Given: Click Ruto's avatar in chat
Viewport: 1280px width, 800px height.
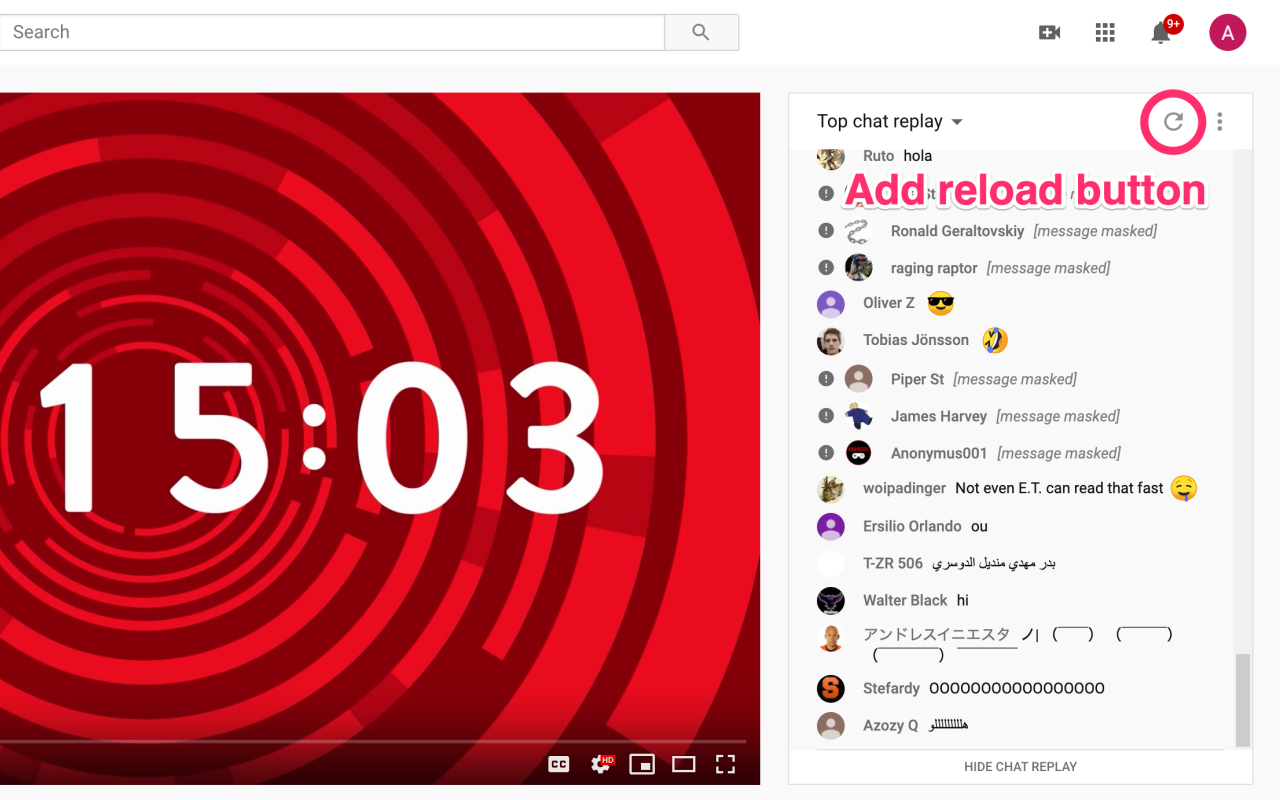Looking at the screenshot, I should coord(830,157).
